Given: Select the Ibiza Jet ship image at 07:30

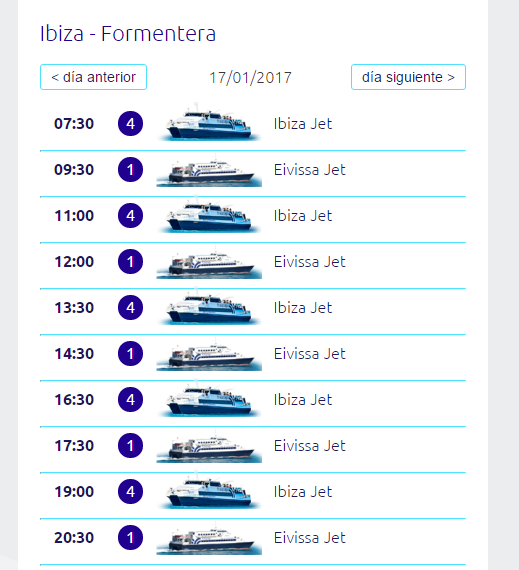Looking at the screenshot, I should pos(209,123).
